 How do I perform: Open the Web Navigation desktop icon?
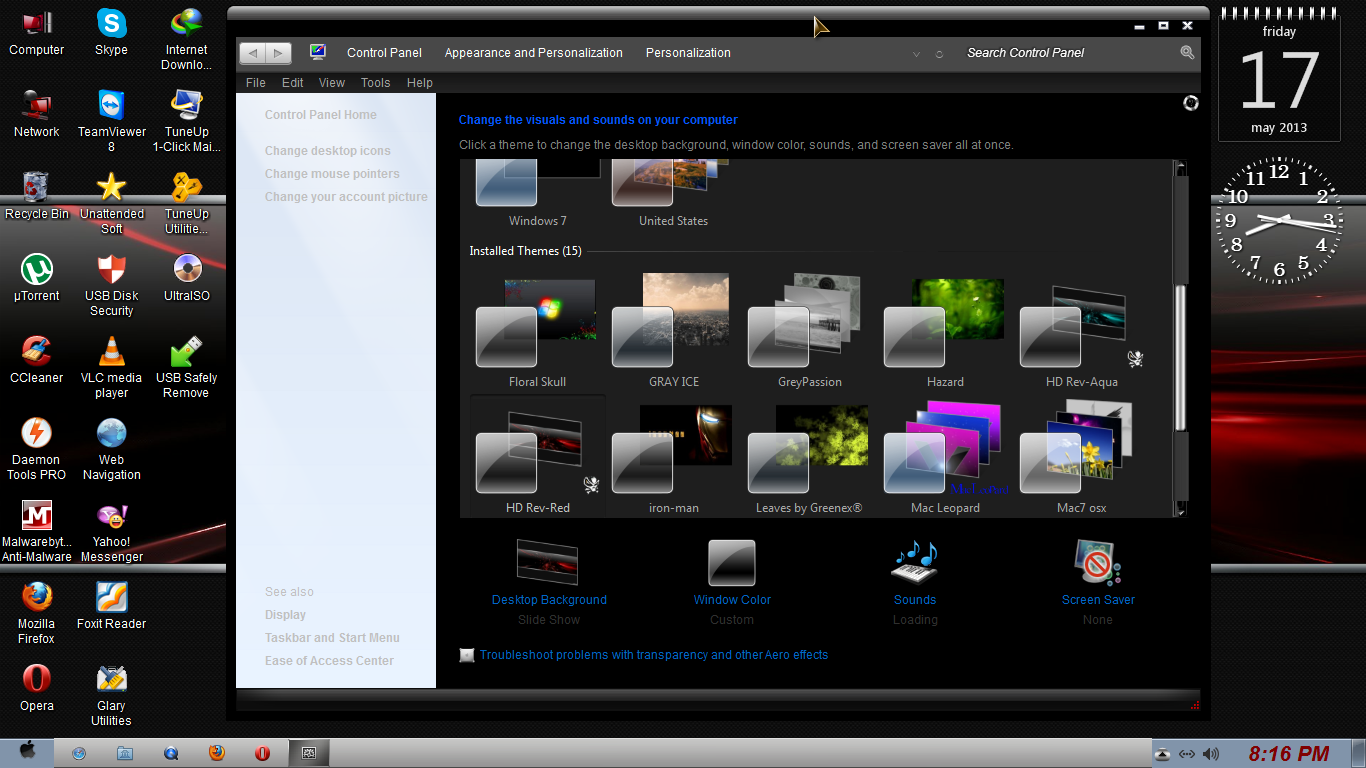pos(111,449)
